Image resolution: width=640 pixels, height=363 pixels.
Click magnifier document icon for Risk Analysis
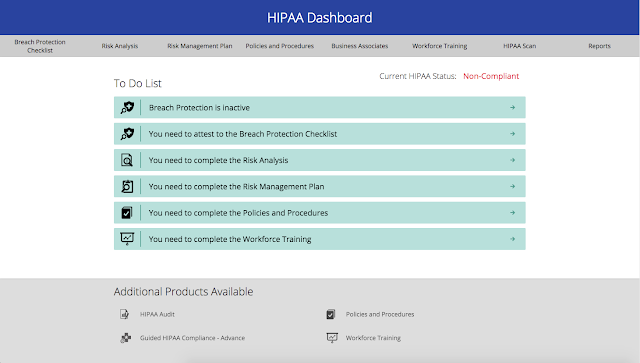(127, 160)
